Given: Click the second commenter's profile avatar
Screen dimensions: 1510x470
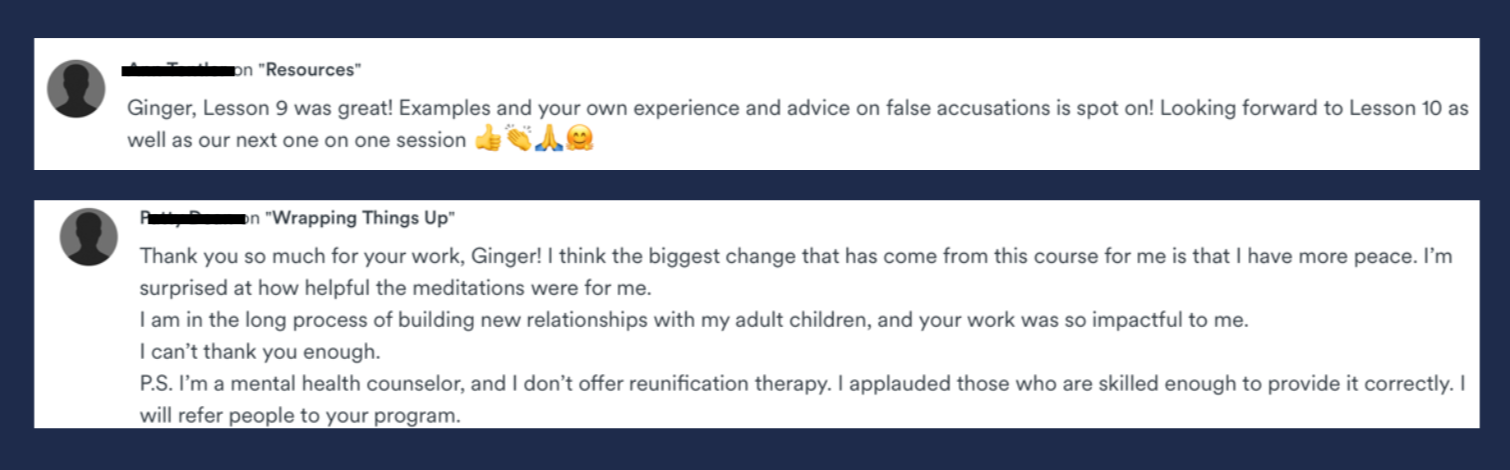Looking at the screenshot, I should 89,237.
